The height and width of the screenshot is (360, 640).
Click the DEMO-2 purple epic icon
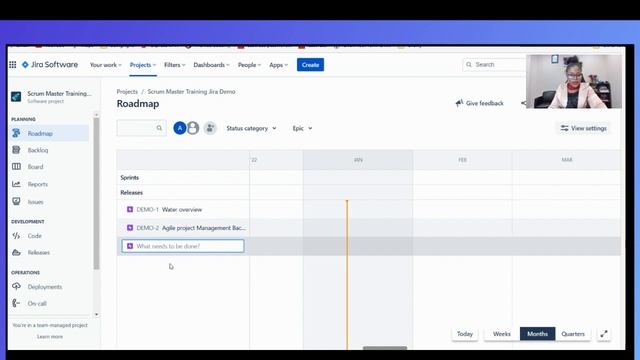pyautogui.click(x=130, y=228)
